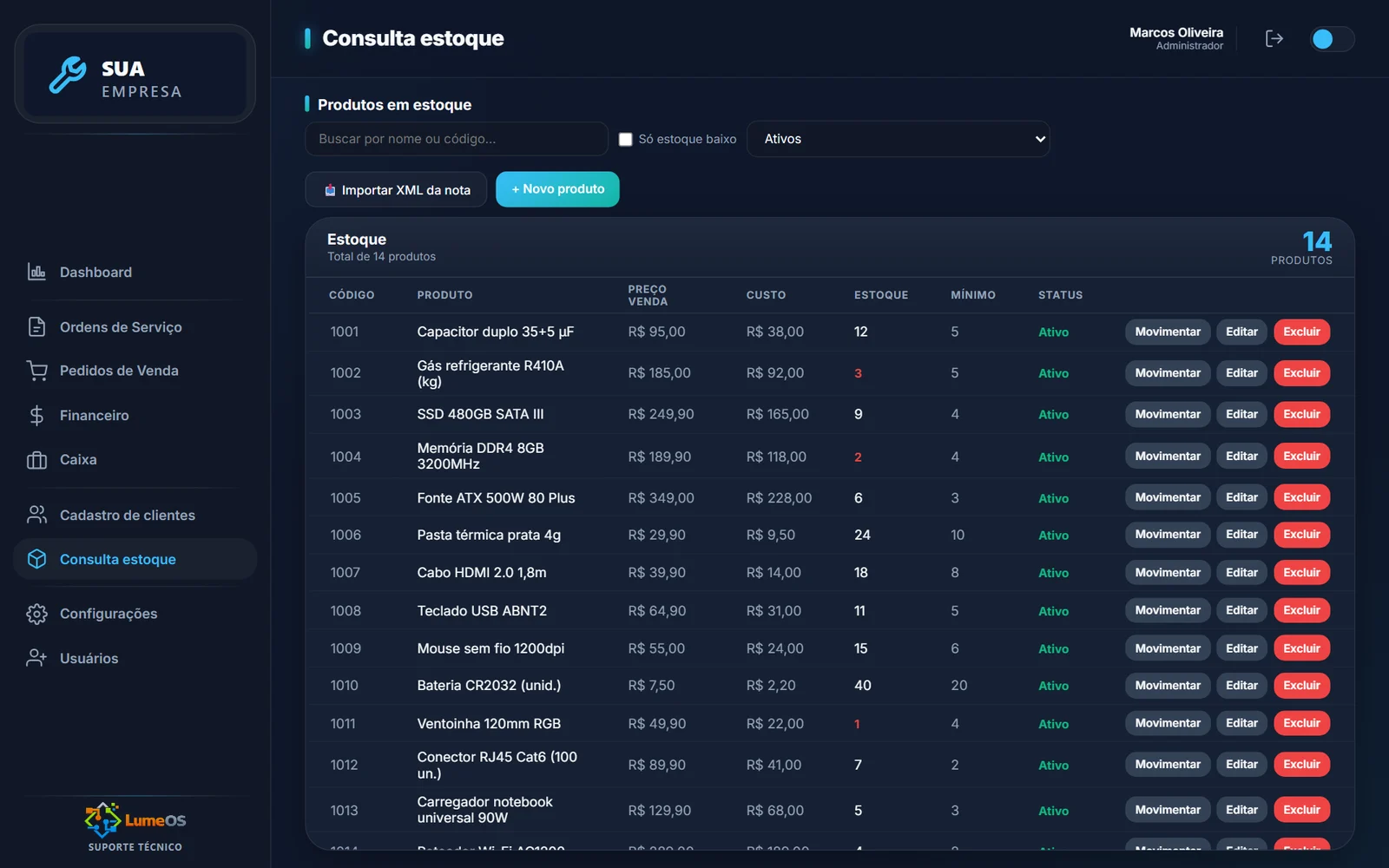Screen dimensions: 1389x868
Task: Go to Pedidos de Venda menu item
Action: (x=135, y=371)
